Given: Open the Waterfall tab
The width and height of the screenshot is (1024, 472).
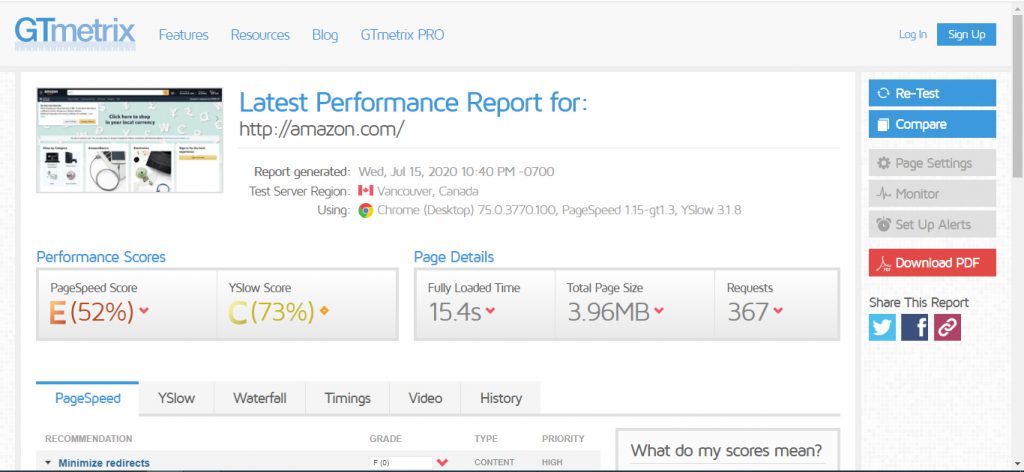Looking at the screenshot, I should (x=260, y=398).
